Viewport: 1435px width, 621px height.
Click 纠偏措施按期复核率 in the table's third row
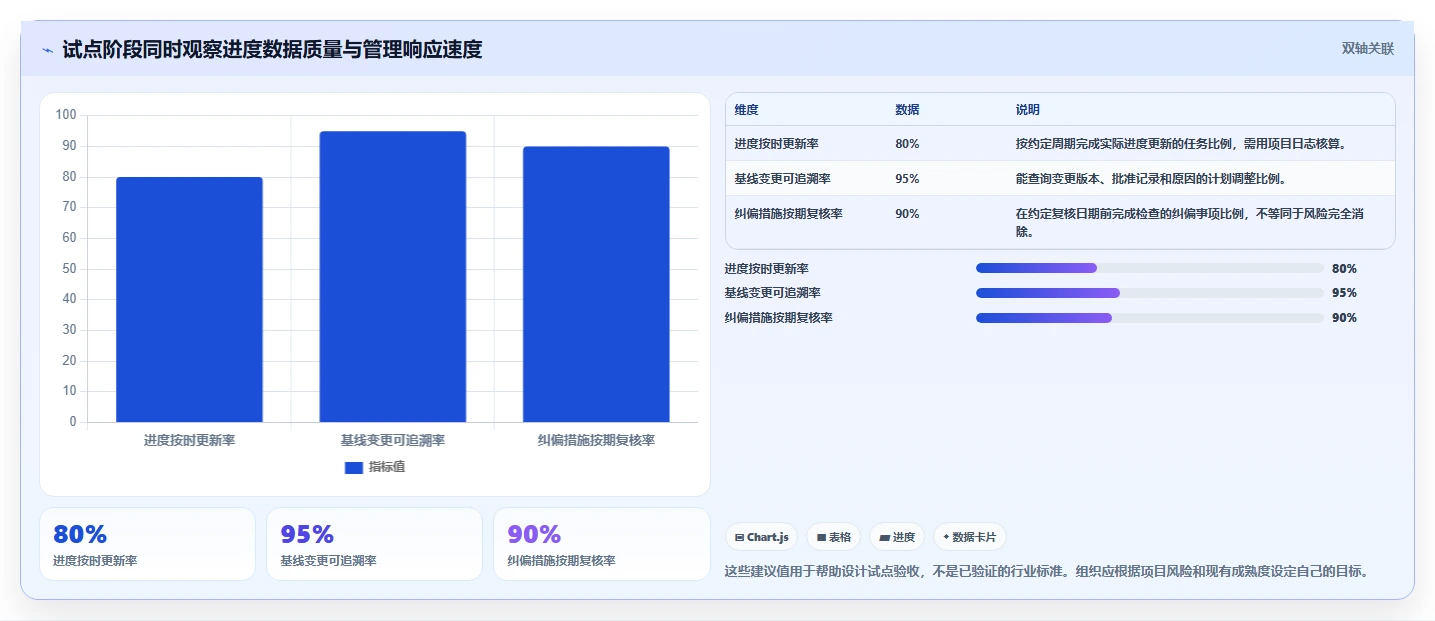tap(788, 214)
